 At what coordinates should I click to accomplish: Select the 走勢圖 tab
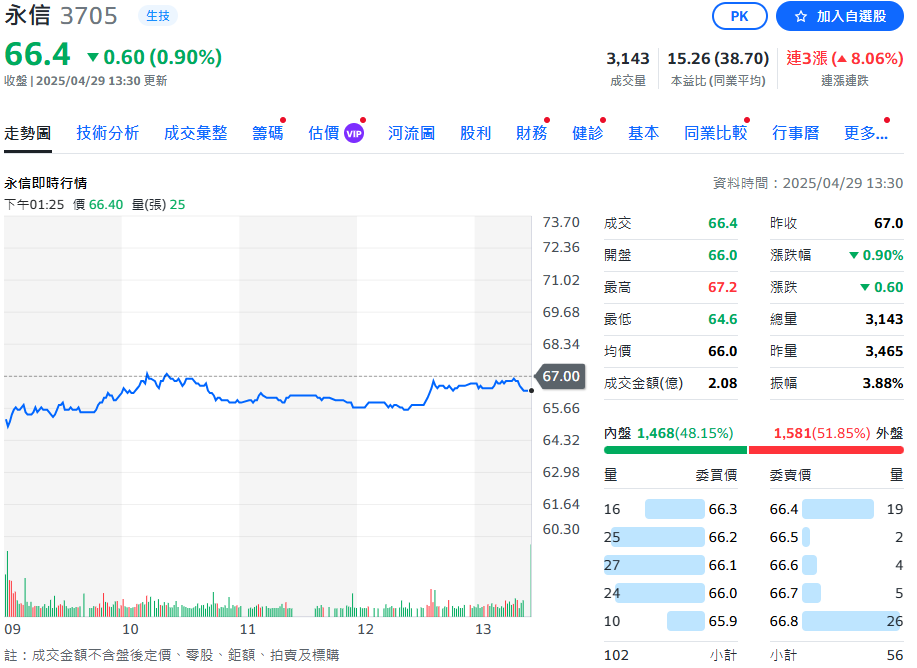(x=27, y=133)
